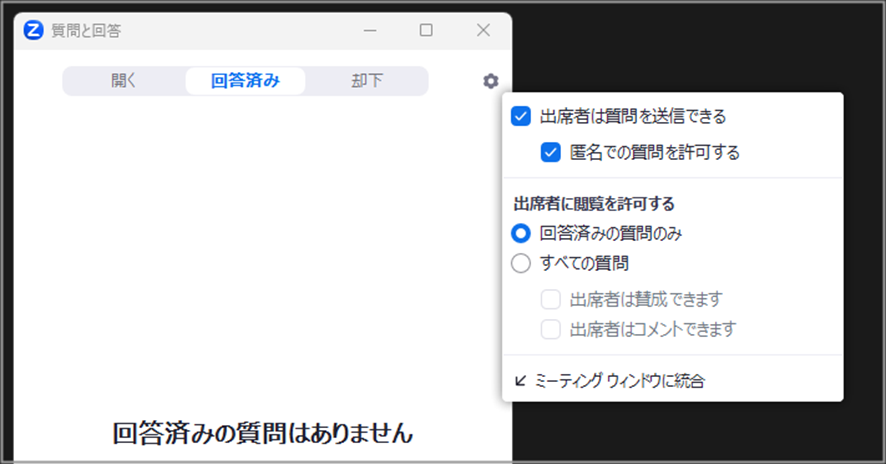Click ミーティング ウィンドウに統合 menu entry
The height and width of the screenshot is (464, 886).
click(x=672, y=380)
